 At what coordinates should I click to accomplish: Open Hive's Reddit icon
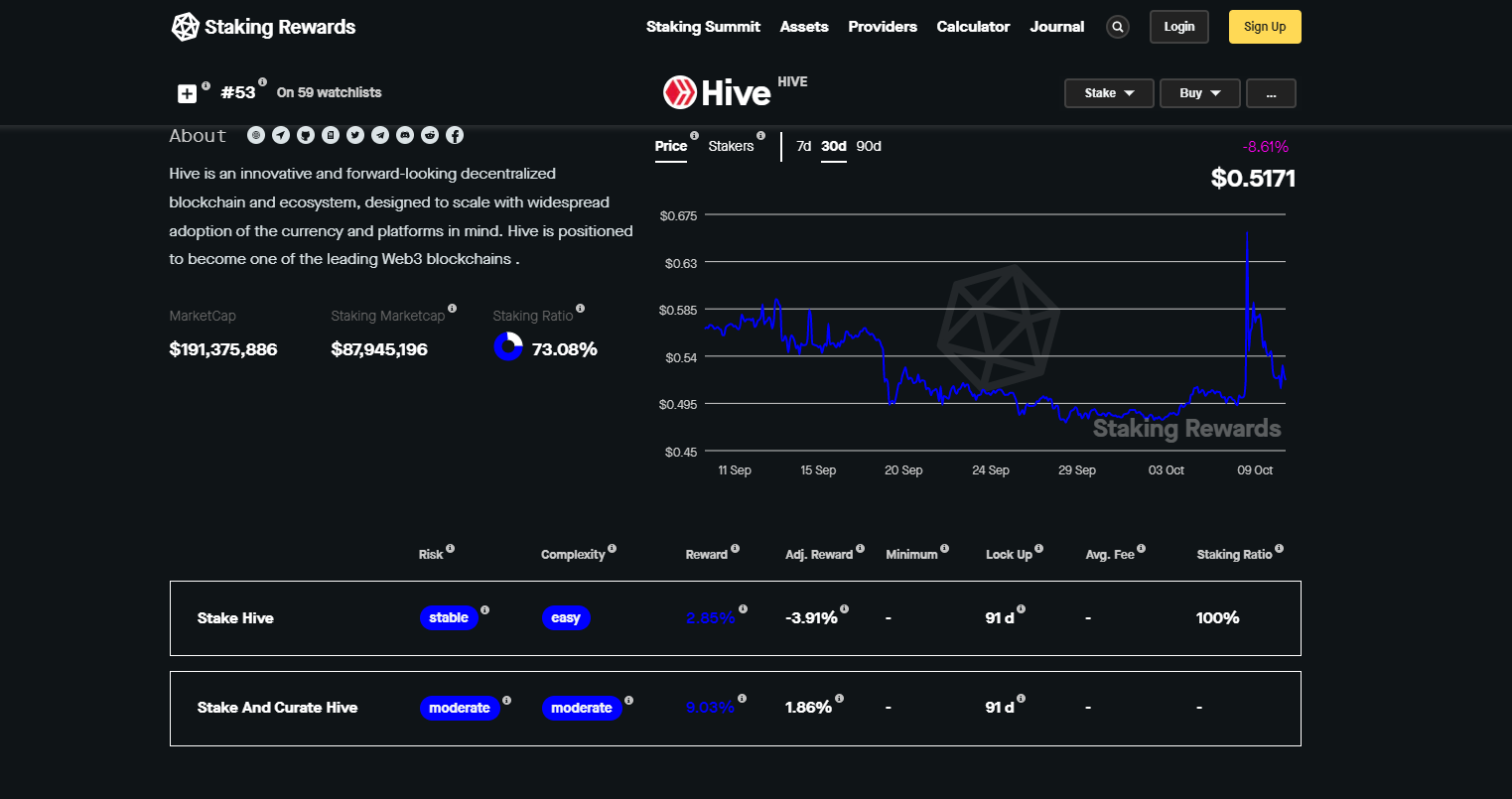point(430,135)
